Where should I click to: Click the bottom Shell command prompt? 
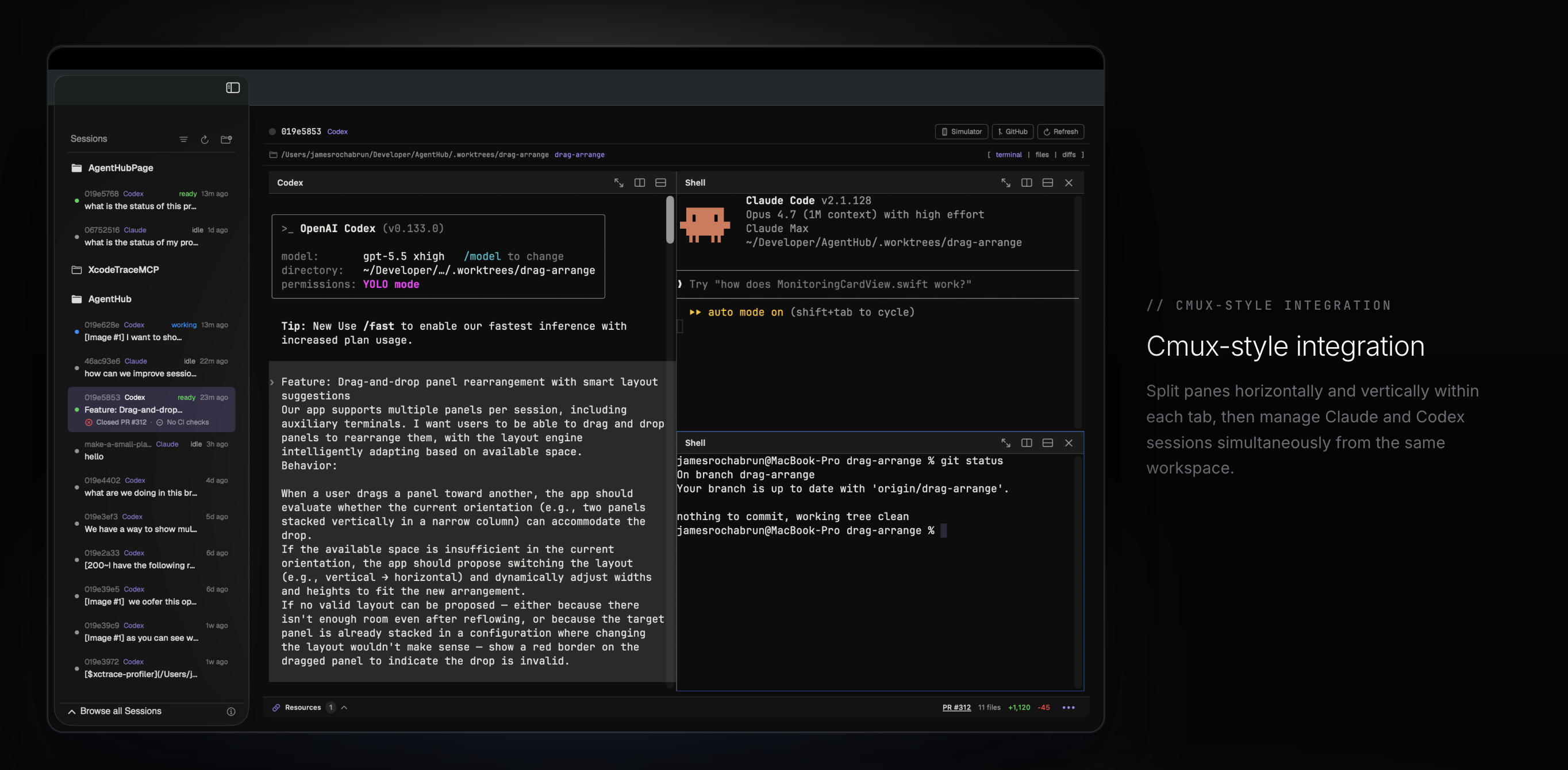pos(812,531)
